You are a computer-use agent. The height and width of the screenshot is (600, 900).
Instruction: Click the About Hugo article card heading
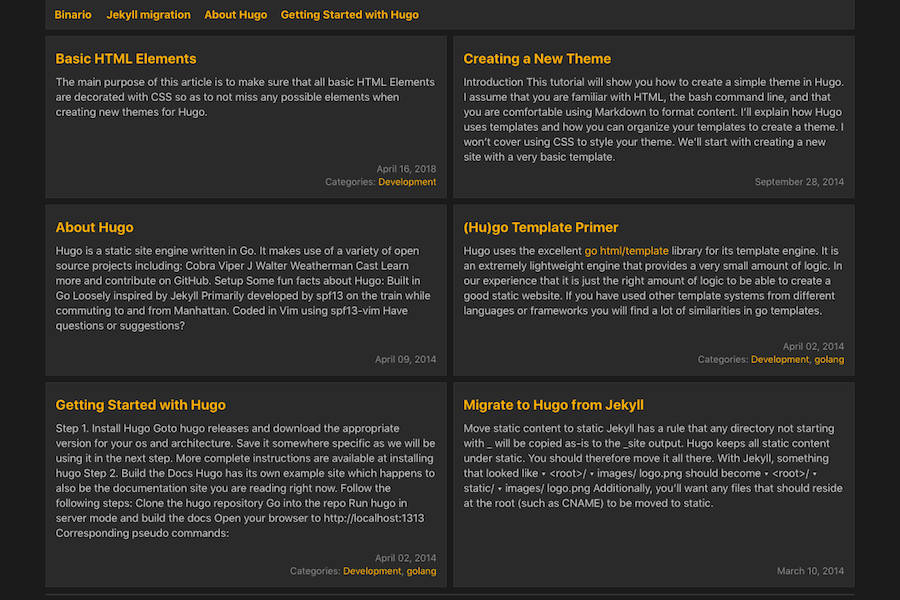94,228
